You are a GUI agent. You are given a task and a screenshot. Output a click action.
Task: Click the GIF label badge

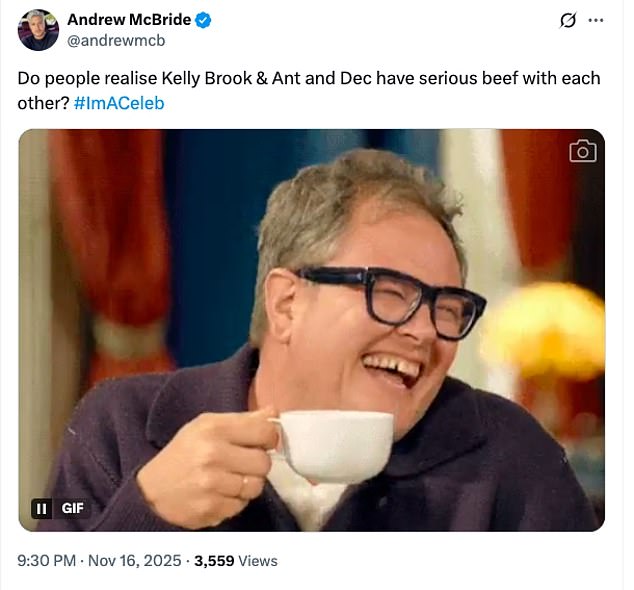click(x=73, y=508)
